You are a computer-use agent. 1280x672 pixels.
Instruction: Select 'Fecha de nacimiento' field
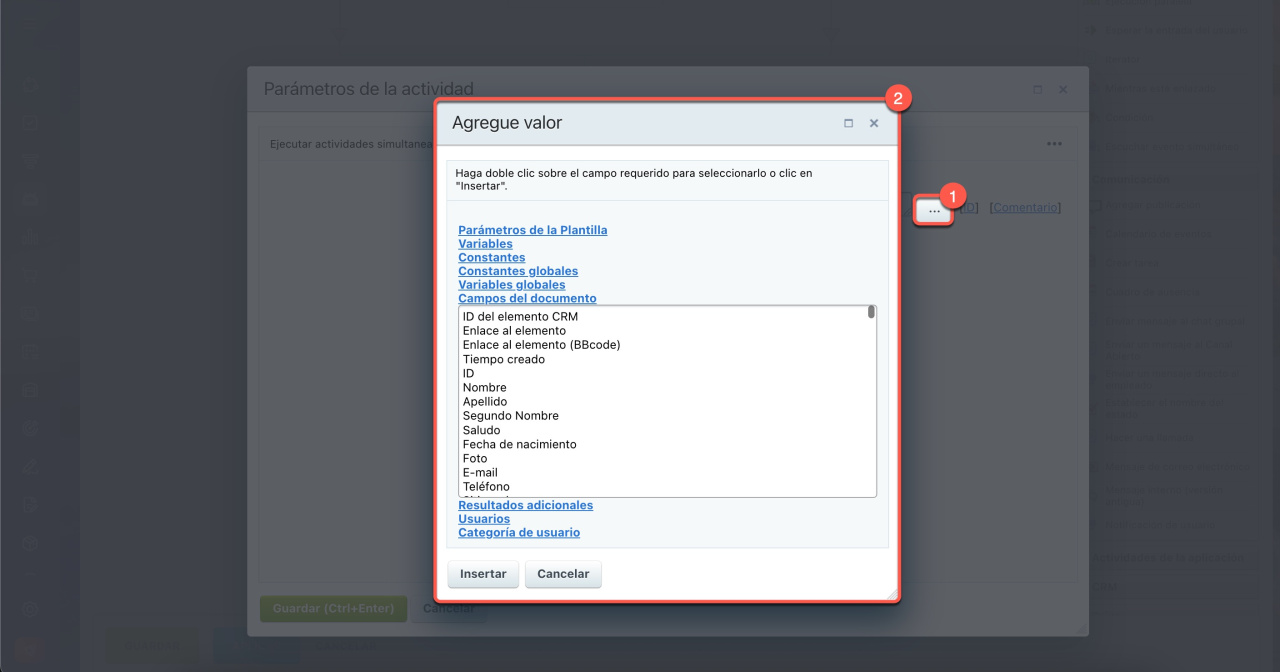(x=519, y=444)
